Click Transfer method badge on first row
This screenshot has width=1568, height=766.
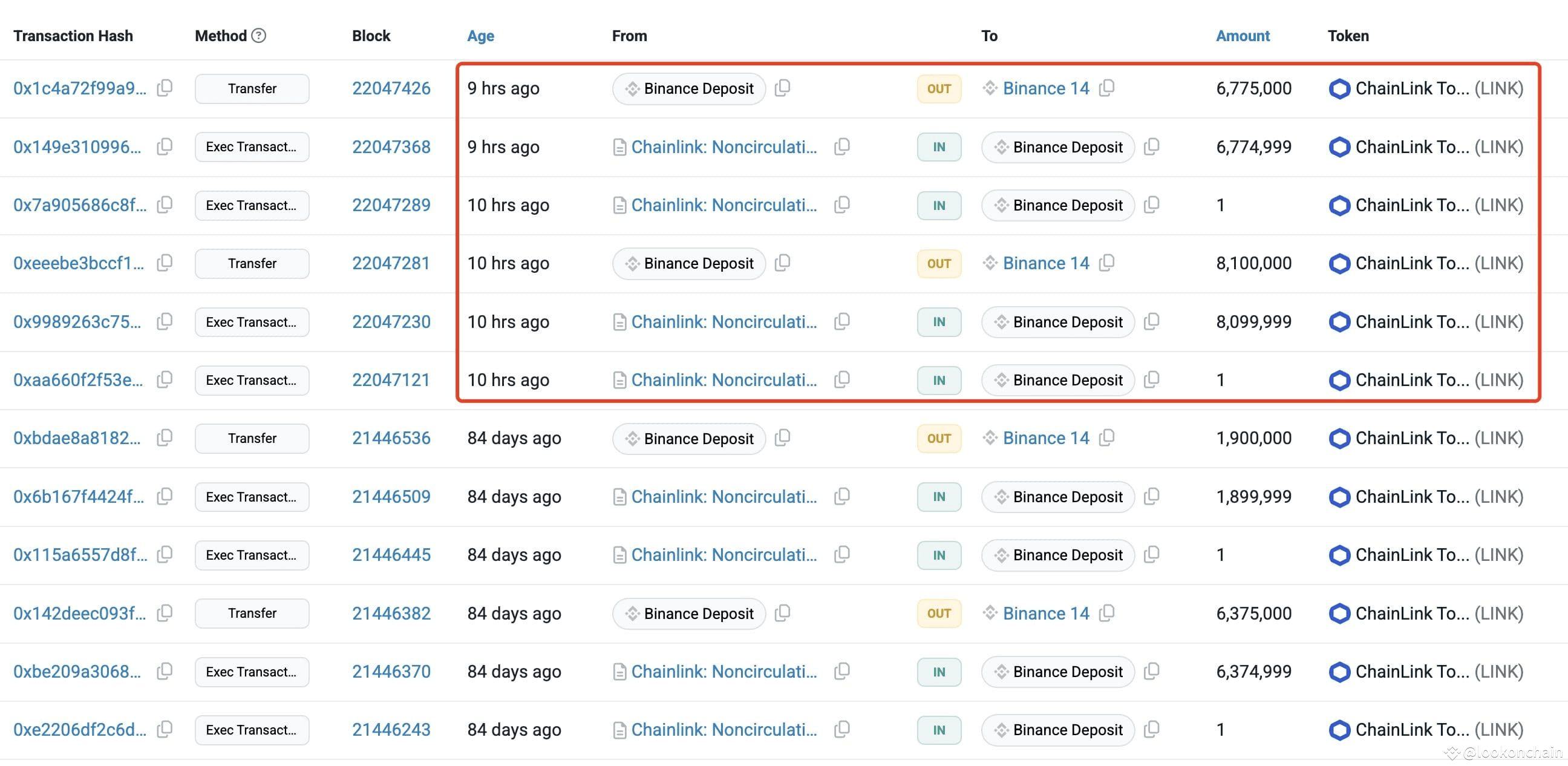tap(252, 89)
